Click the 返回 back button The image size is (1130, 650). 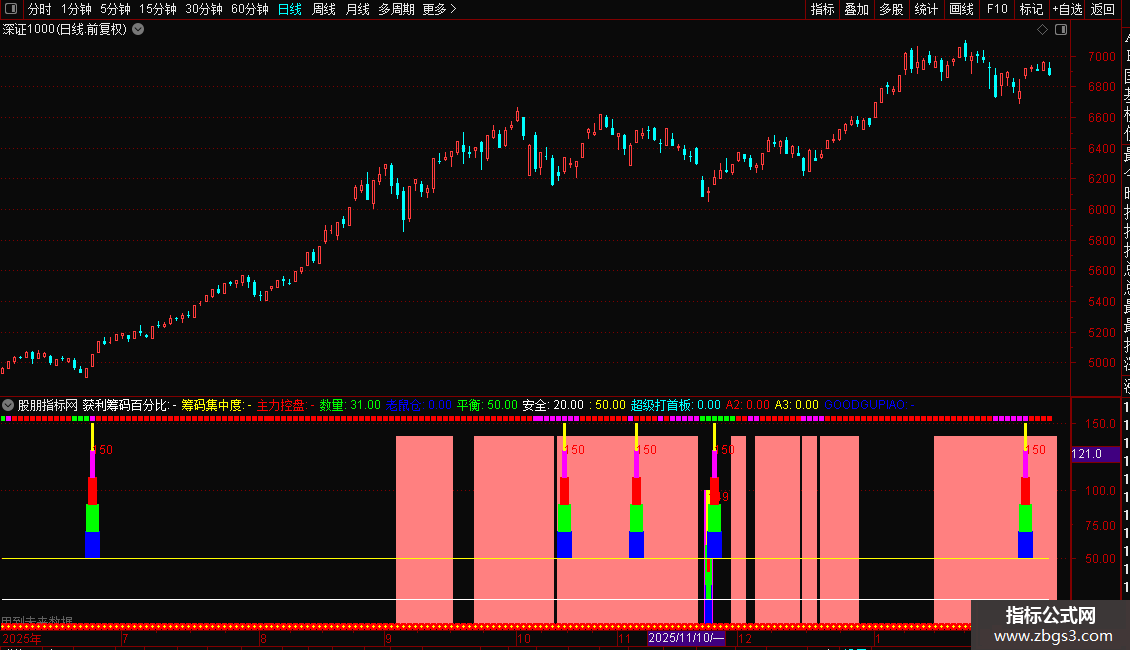coord(1103,9)
